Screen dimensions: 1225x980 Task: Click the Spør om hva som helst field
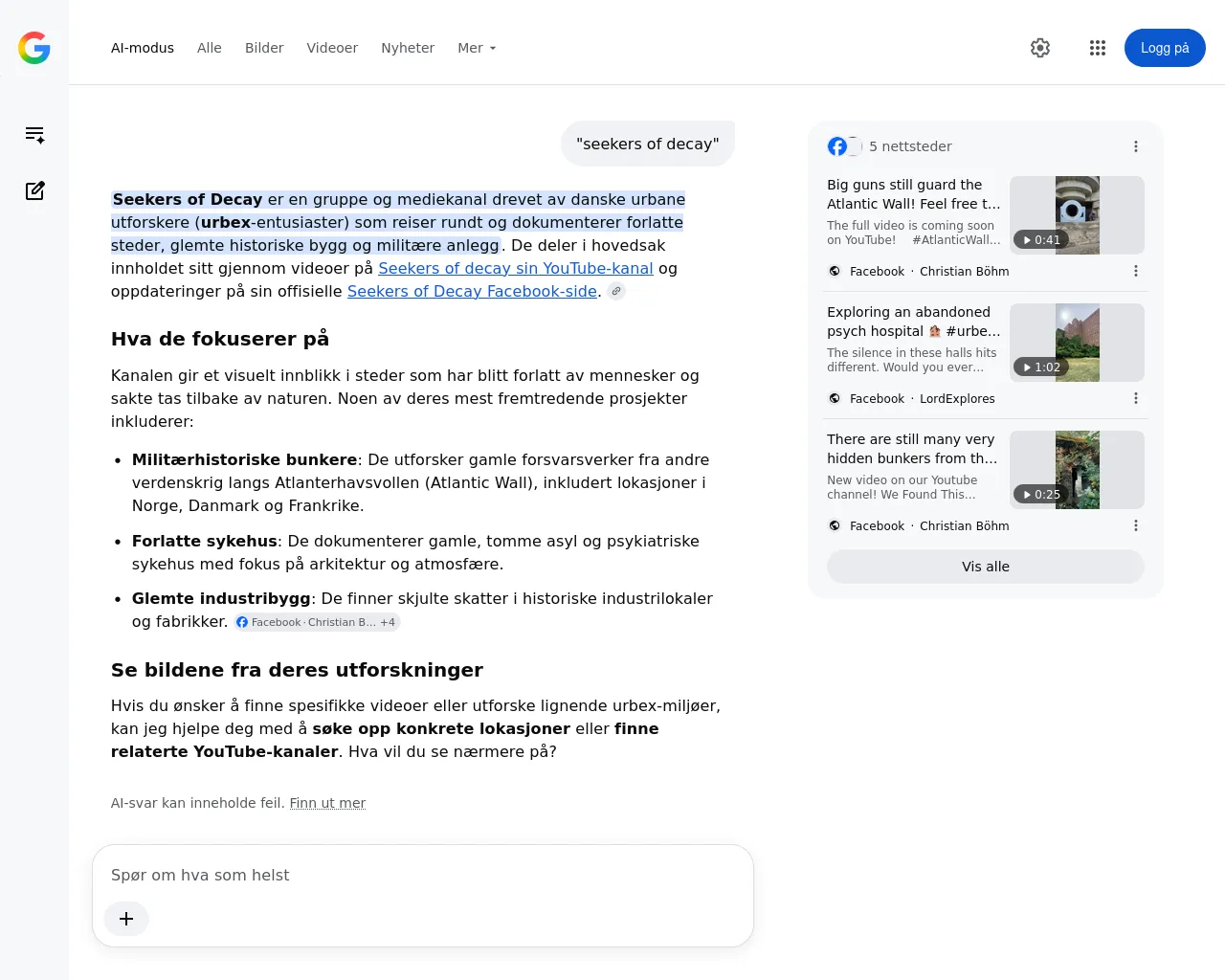pos(423,875)
